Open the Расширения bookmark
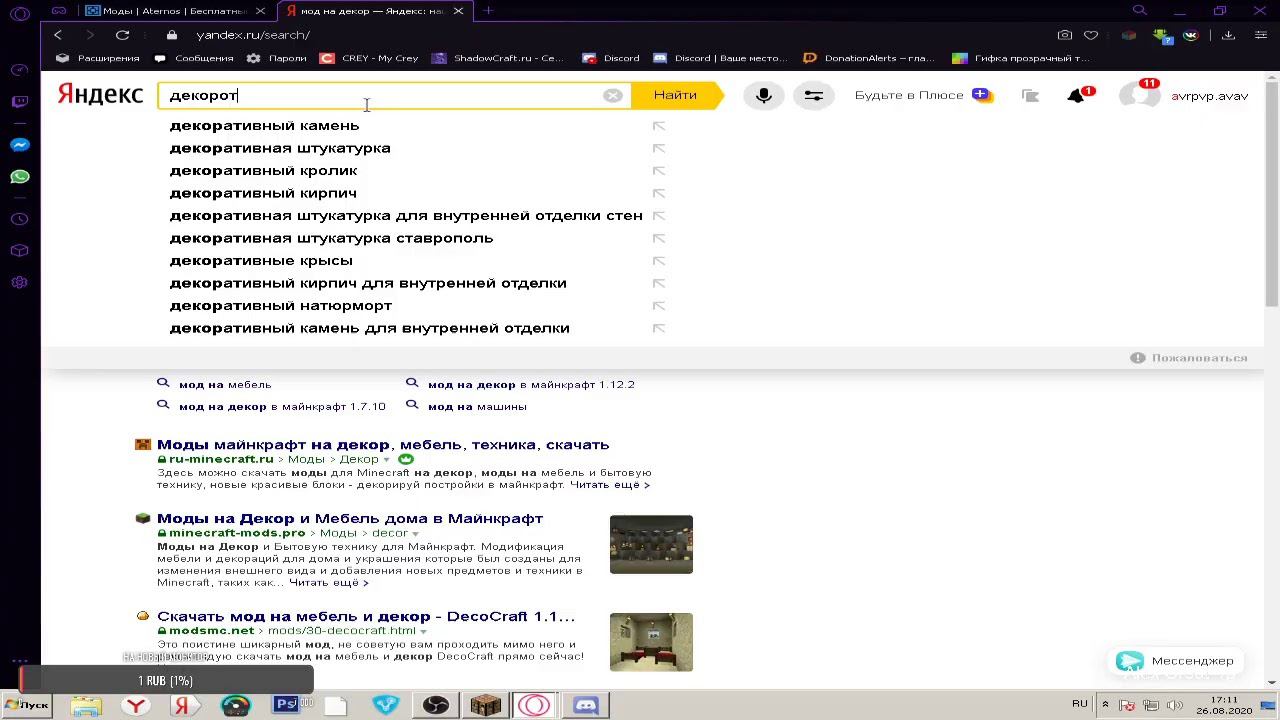The height and width of the screenshot is (720, 1280). pos(98,58)
